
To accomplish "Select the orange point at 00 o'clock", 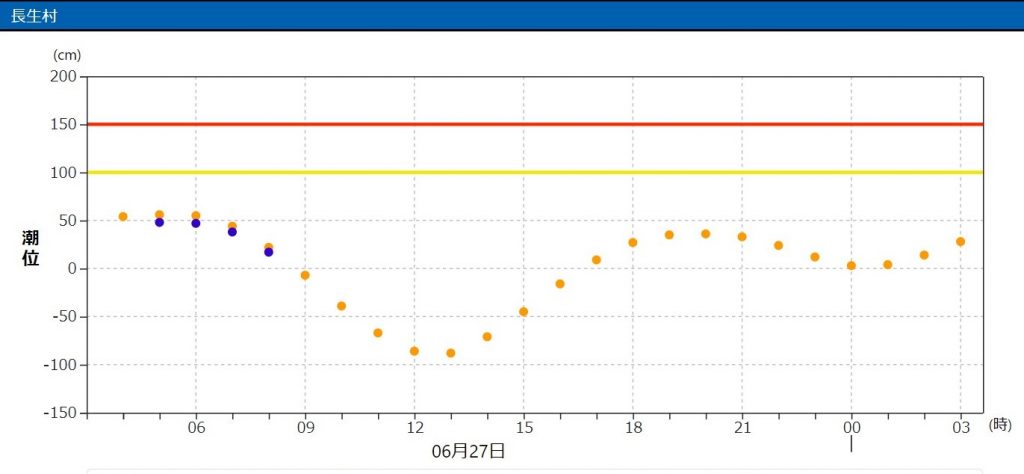I will (x=852, y=266).
